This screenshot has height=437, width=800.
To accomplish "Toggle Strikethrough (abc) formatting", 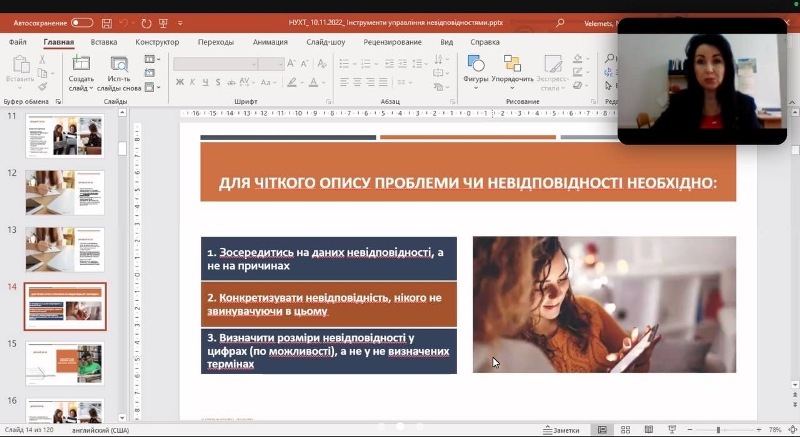I will (x=231, y=82).
